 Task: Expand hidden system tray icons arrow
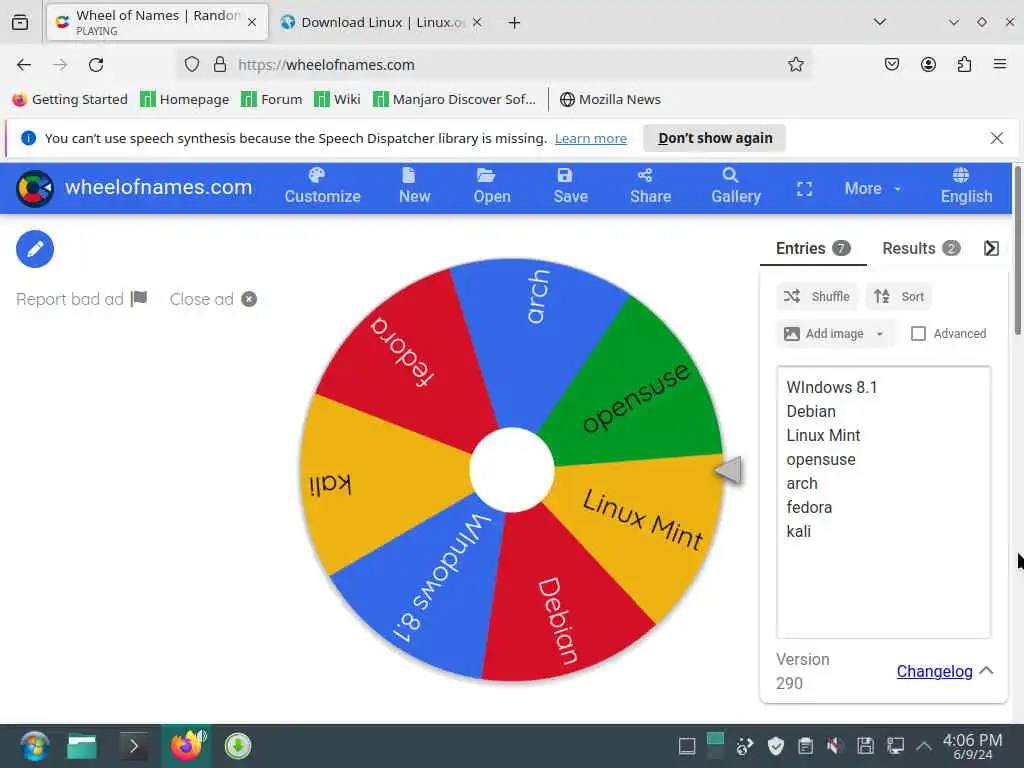(x=923, y=746)
